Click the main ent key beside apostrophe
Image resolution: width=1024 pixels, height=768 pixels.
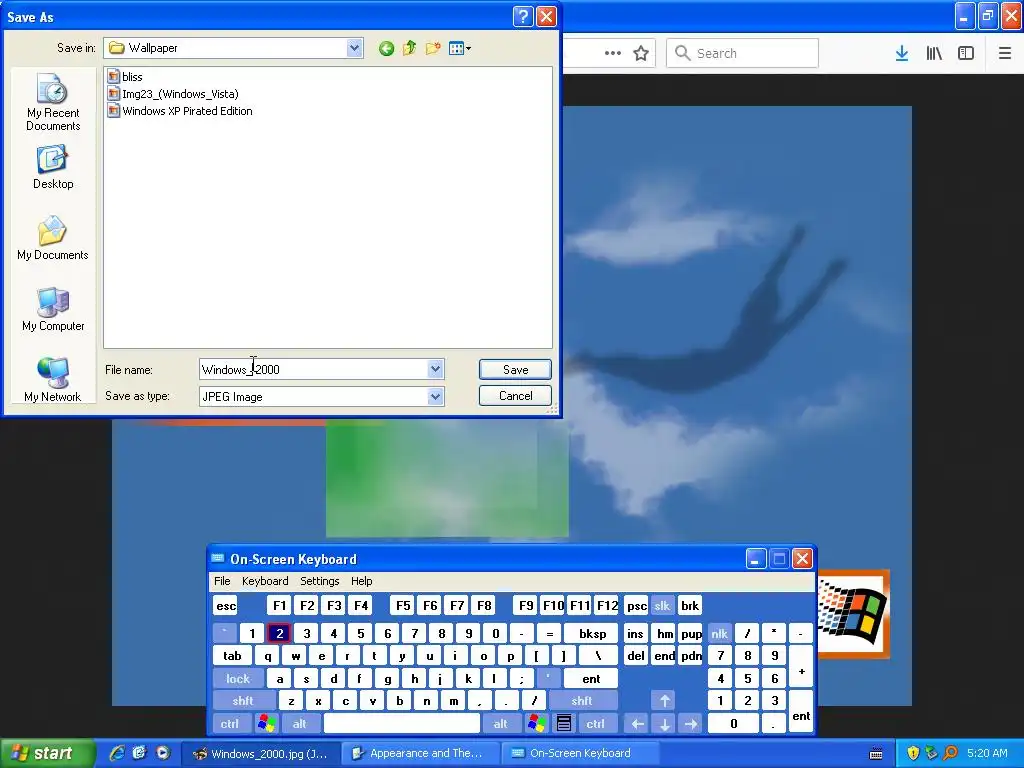click(590, 679)
